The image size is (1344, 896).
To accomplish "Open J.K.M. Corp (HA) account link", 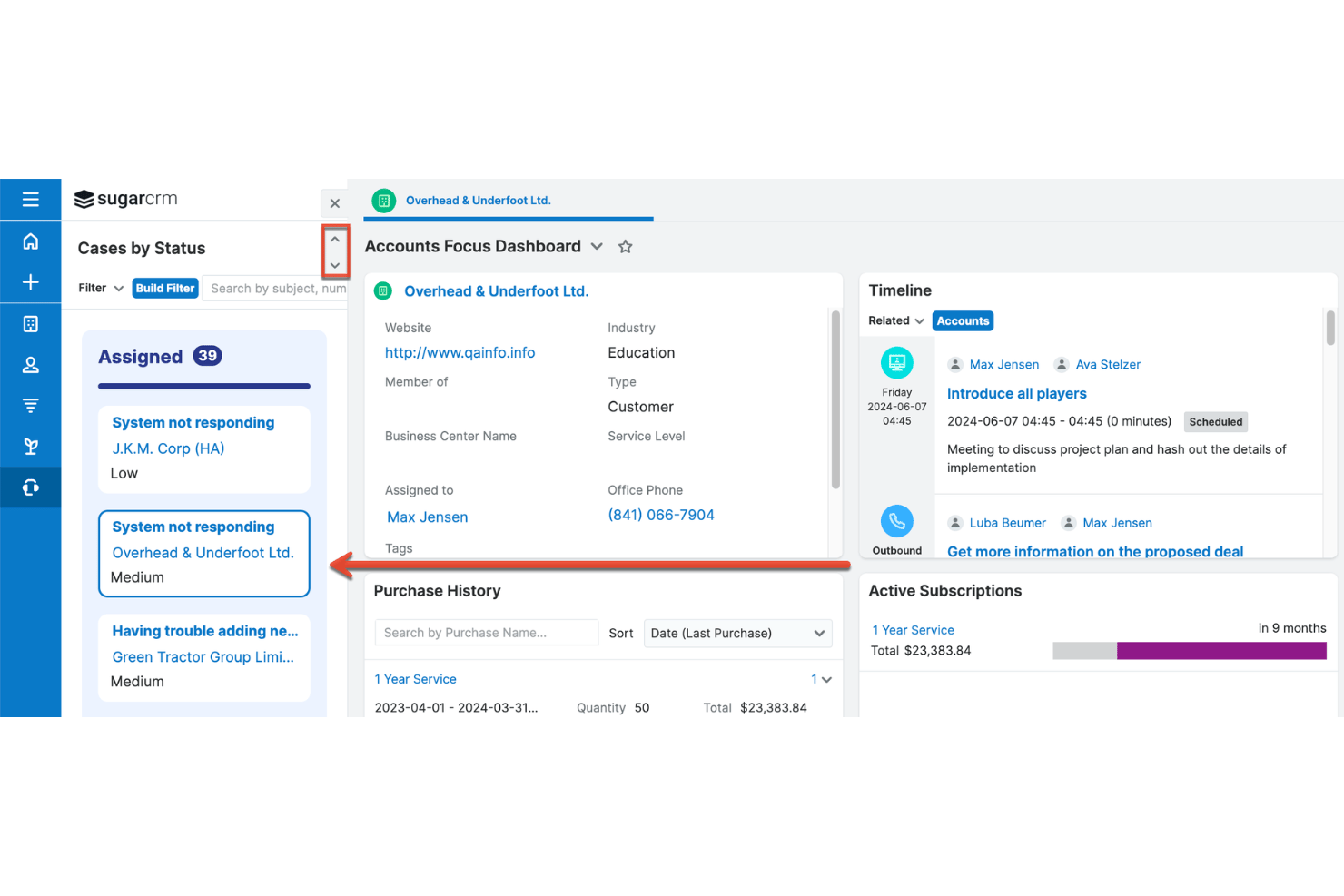I will (x=168, y=448).
